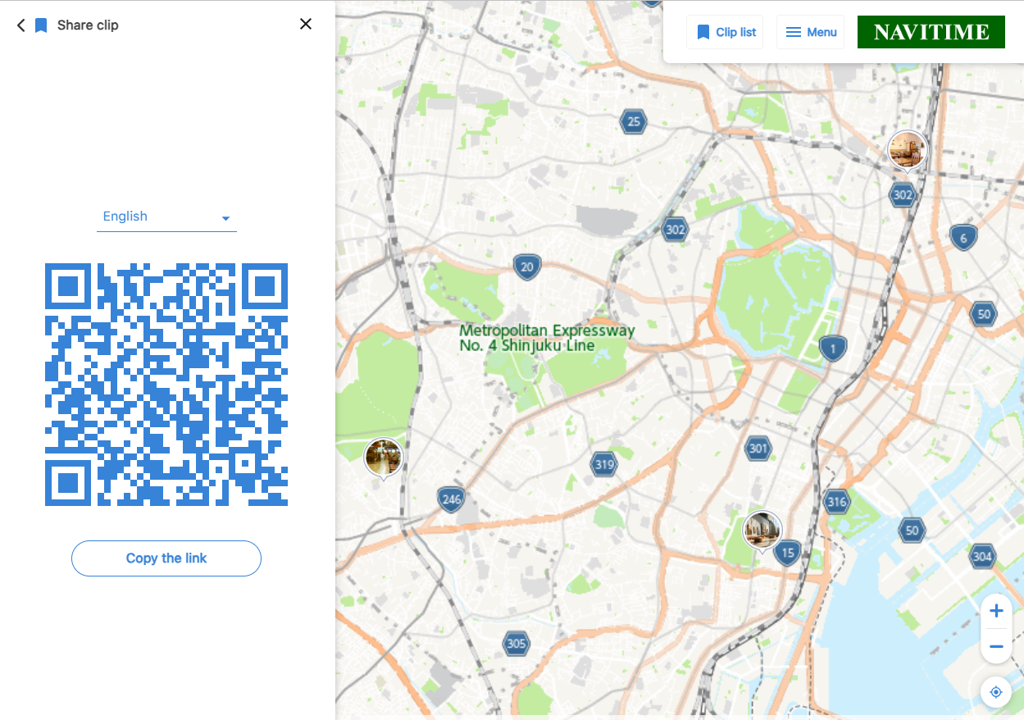Click the Share clip panel title
The height and width of the screenshot is (720, 1024).
tap(88, 25)
